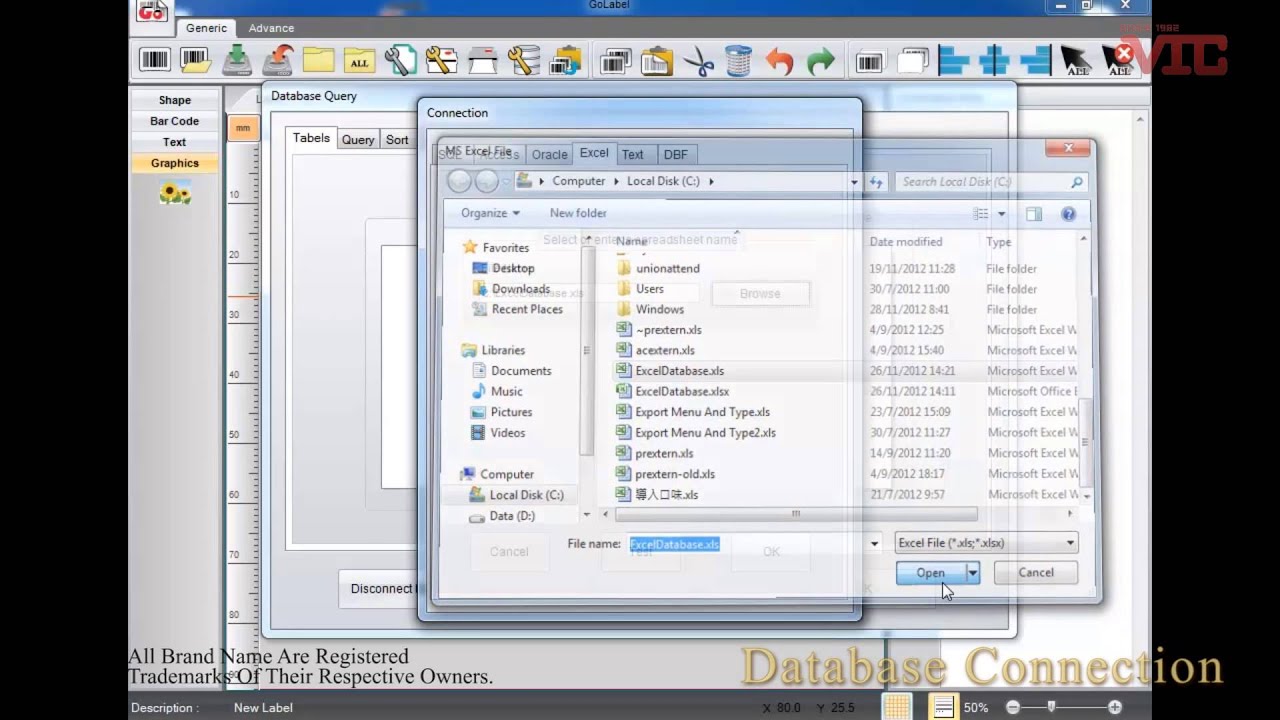Viewport: 1280px width, 720px height.
Task: Click the align right icon
Action: coord(1034,61)
